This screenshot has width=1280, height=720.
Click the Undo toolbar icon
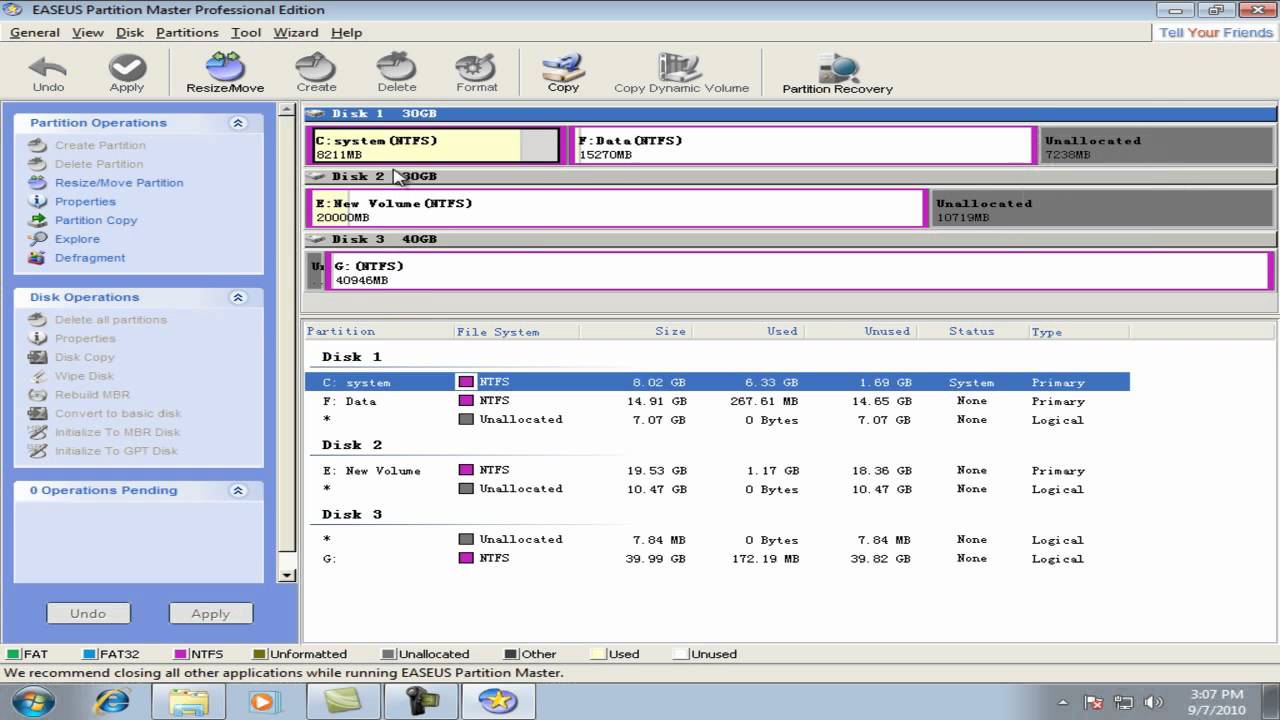[48, 73]
